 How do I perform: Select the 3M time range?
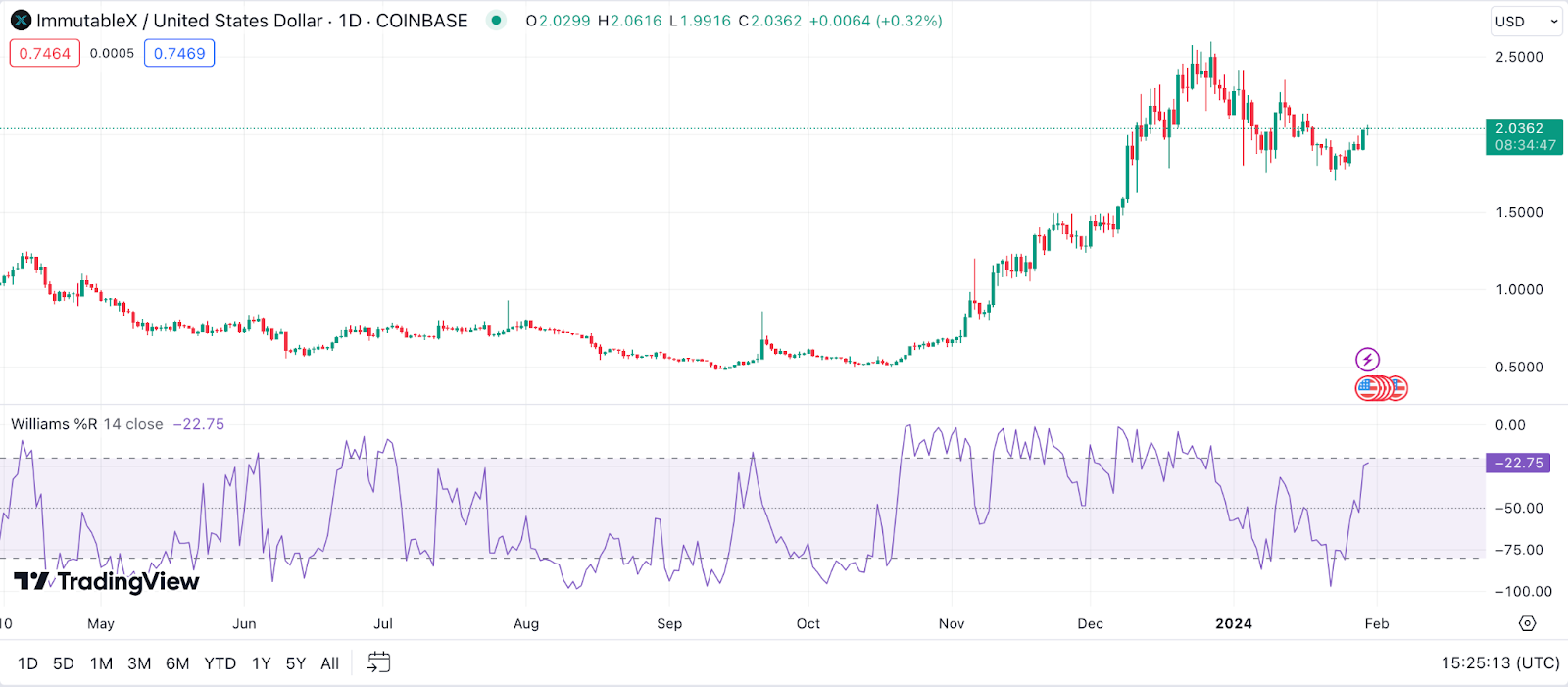pos(139,663)
